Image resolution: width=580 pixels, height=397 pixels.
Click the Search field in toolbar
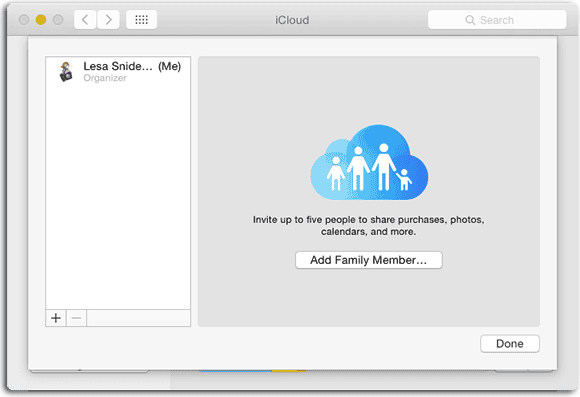(497, 20)
